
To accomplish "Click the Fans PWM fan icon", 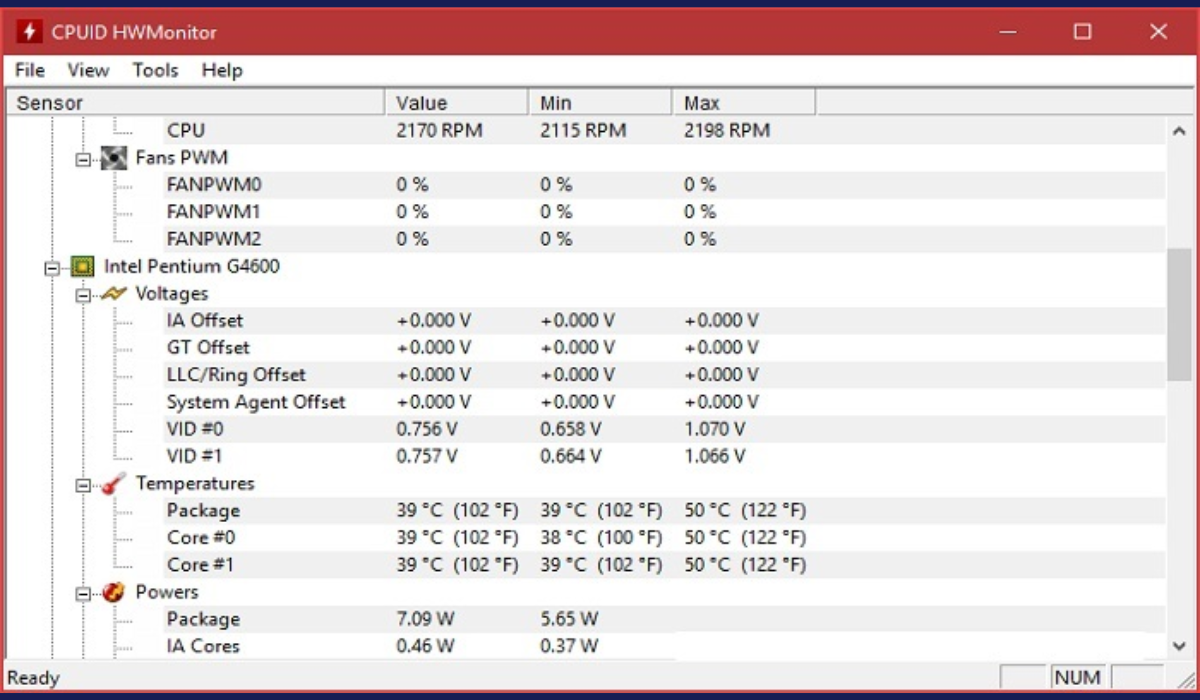I will pos(114,158).
